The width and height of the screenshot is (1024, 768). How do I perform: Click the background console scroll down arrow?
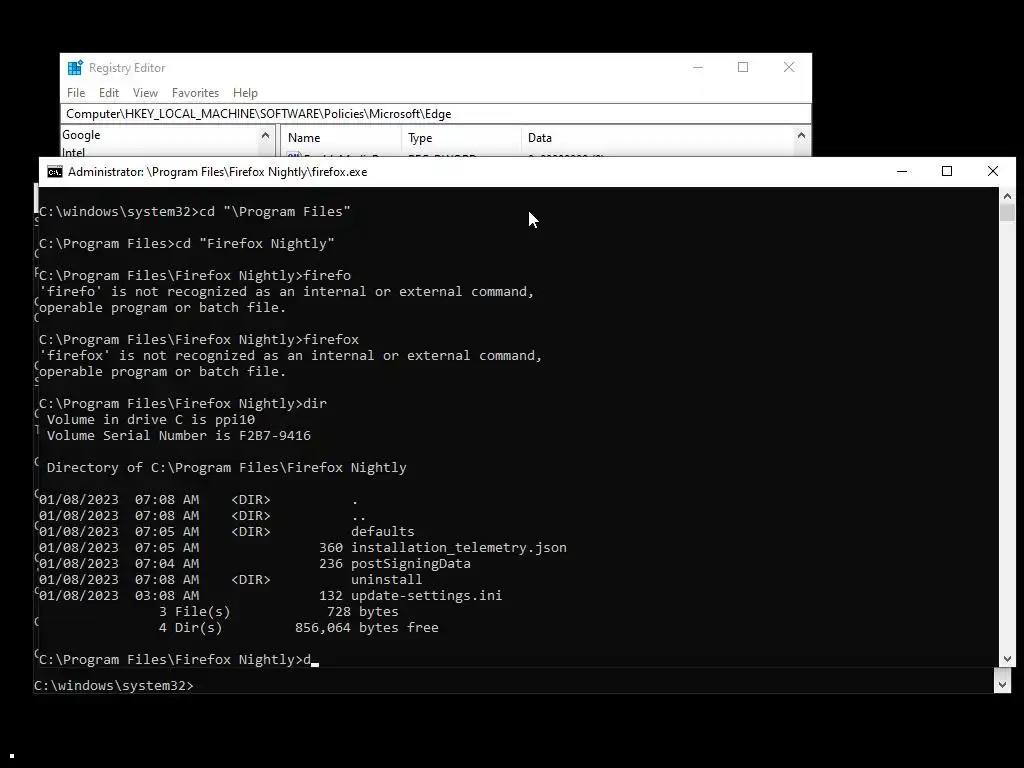pyautogui.click(x=1003, y=685)
